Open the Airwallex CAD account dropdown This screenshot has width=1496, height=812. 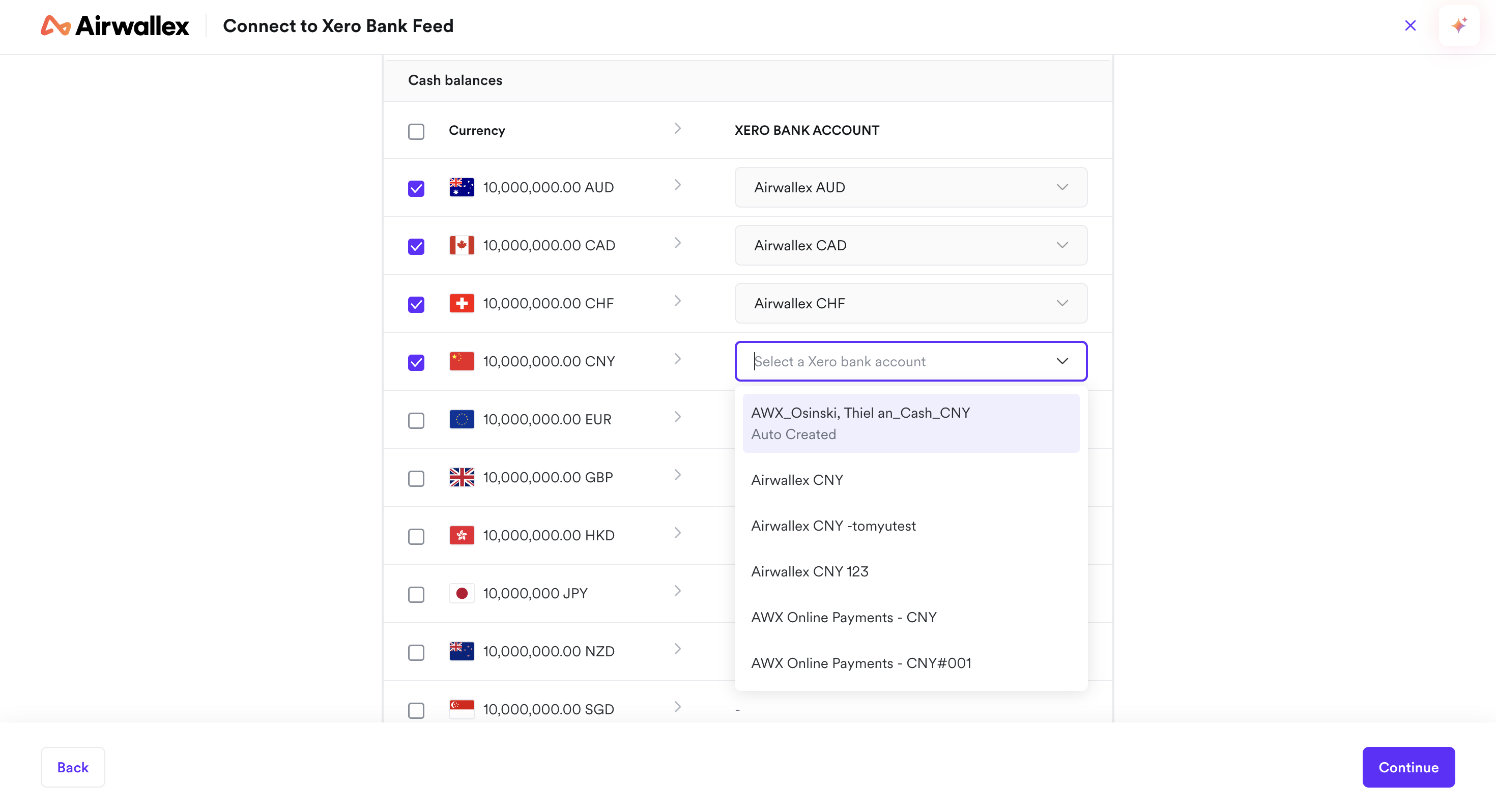(911, 245)
